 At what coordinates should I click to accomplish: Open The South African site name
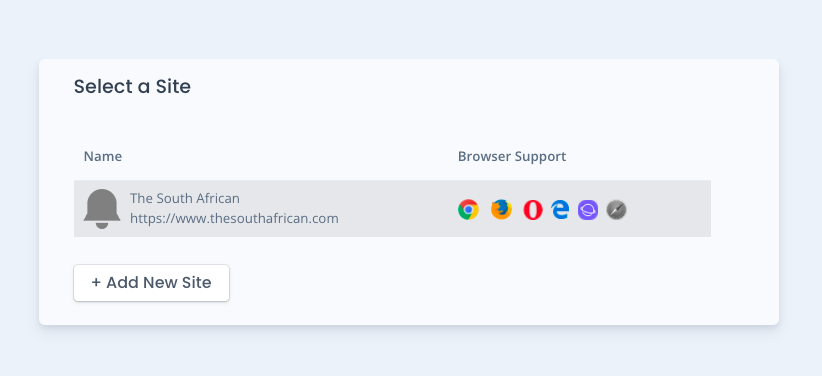(185, 199)
